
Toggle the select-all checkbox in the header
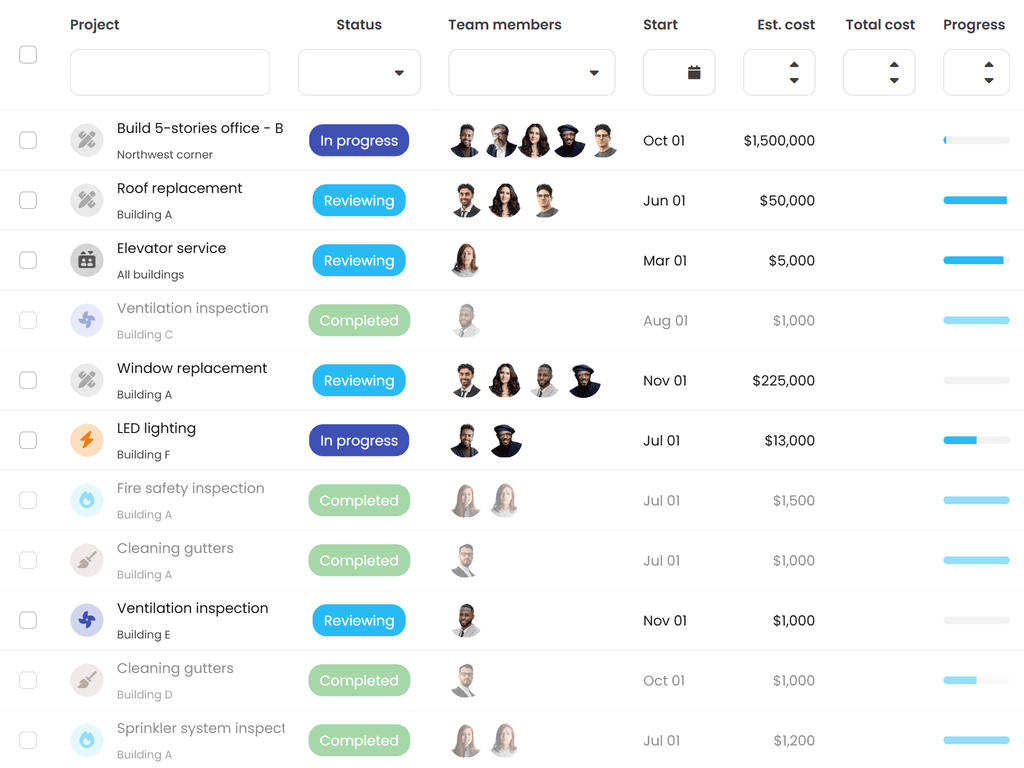pyautogui.click(x=28, y=55)
